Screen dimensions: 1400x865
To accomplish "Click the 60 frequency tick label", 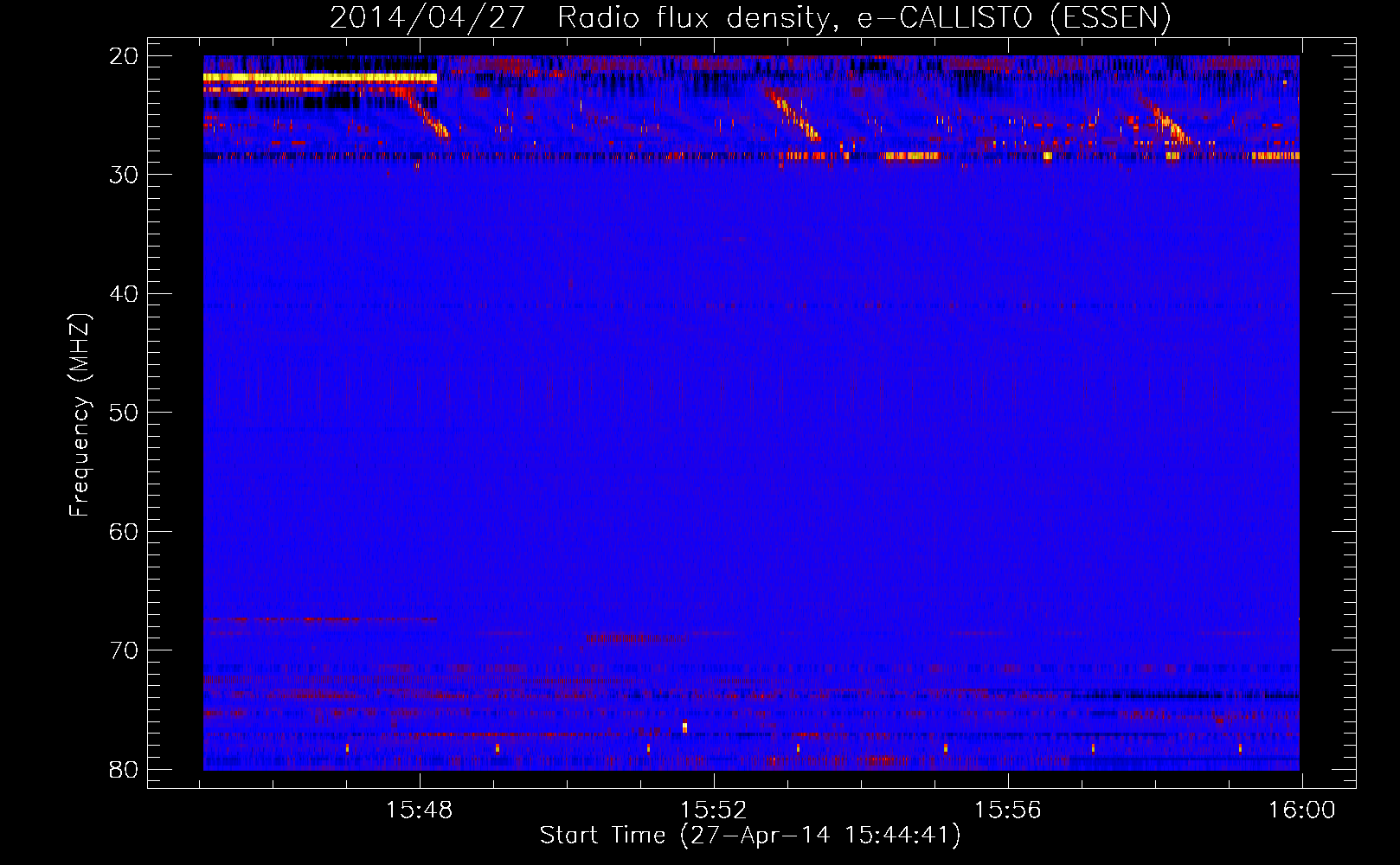I will point(124,531).
